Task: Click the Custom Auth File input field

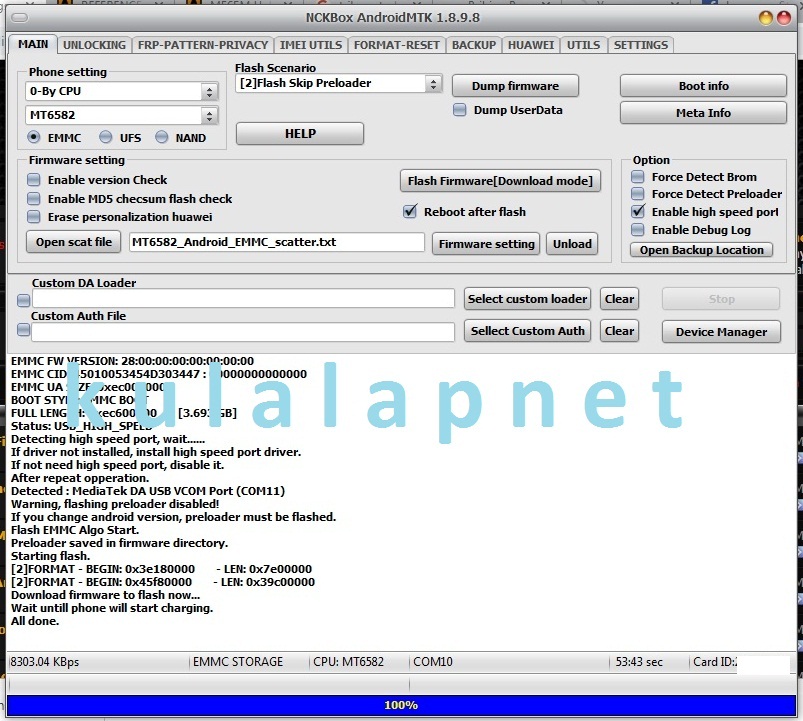Action: (x=243, y=332)
